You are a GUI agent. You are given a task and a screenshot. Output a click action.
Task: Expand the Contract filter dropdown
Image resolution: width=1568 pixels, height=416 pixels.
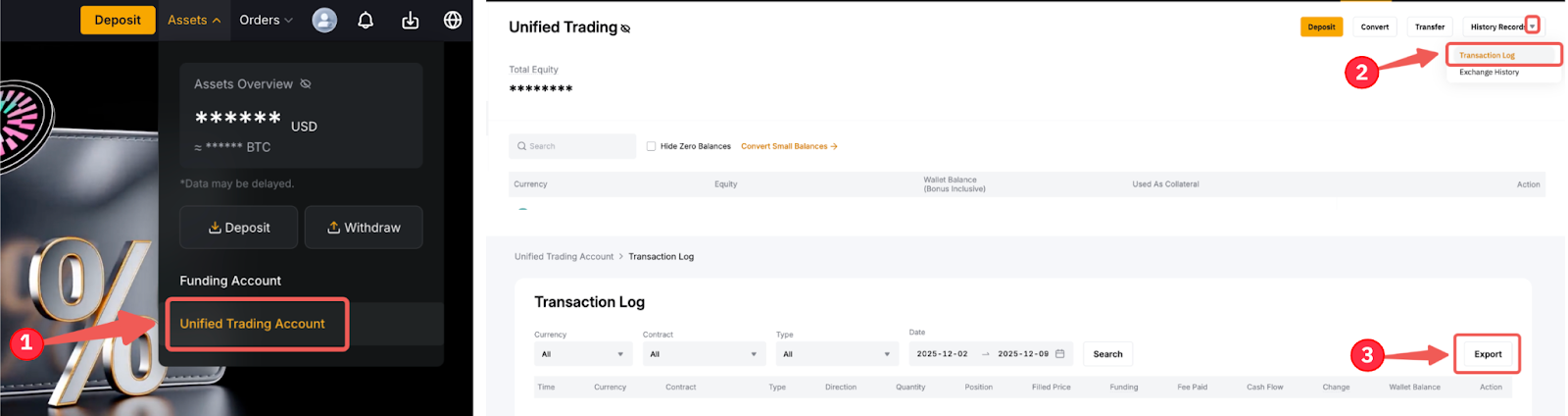point(703,354)
